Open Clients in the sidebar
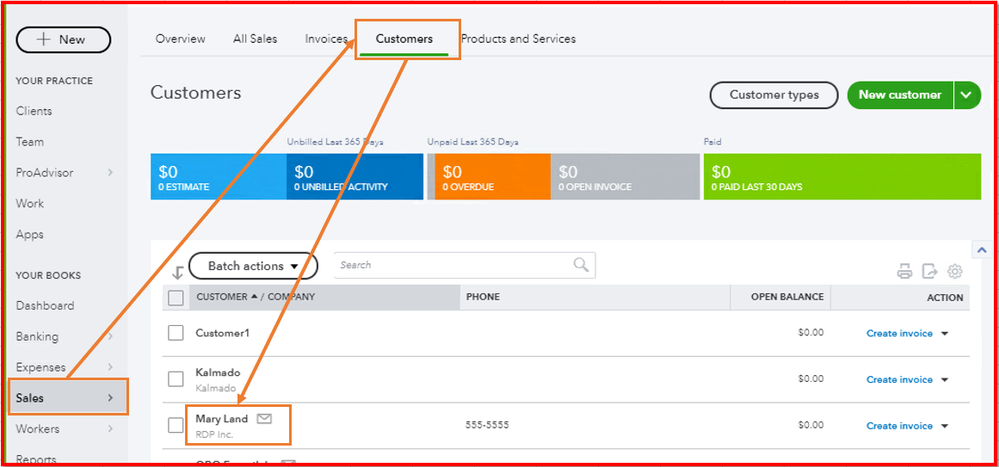This screenshot has height=467, width=999. (34, 111)
